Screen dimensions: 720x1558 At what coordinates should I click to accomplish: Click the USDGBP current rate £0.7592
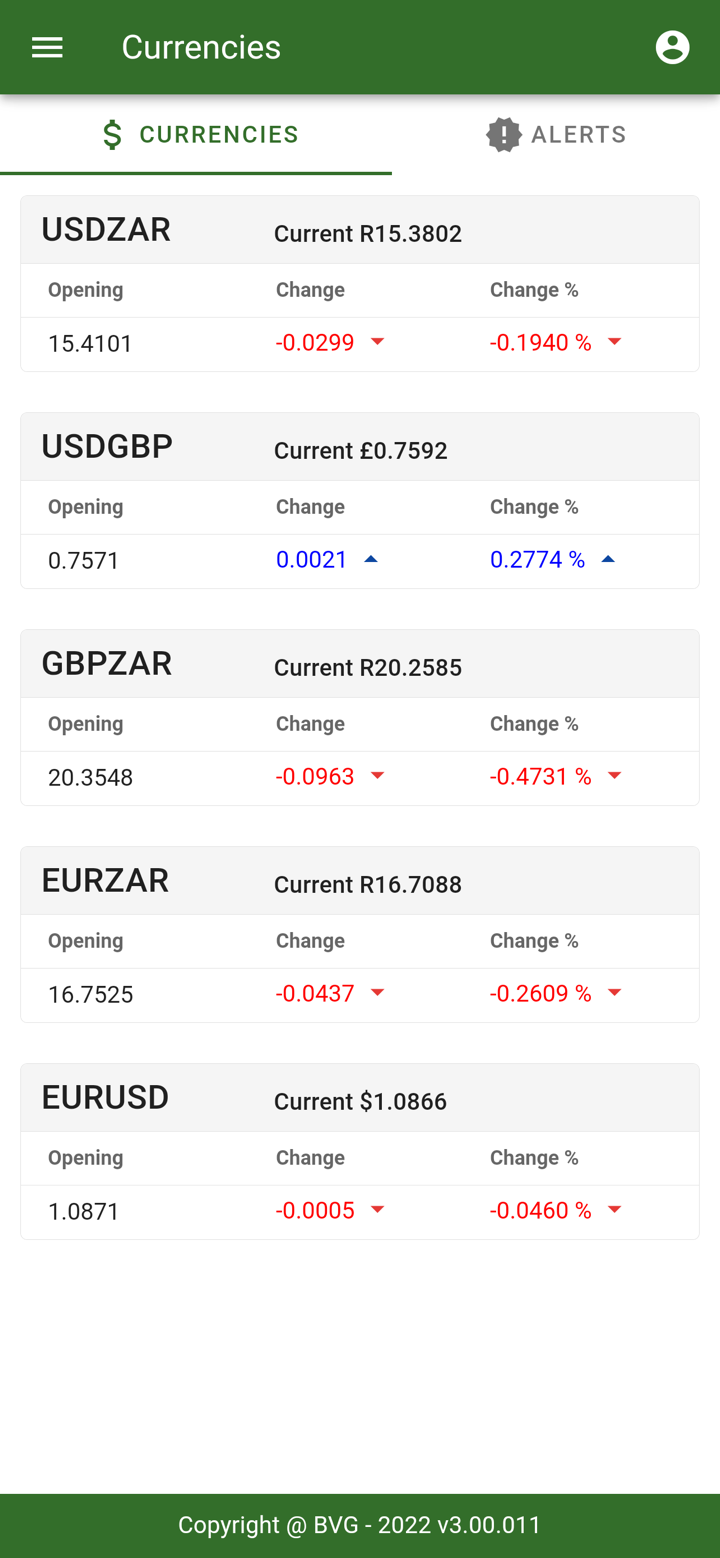(x=361, y=451)
